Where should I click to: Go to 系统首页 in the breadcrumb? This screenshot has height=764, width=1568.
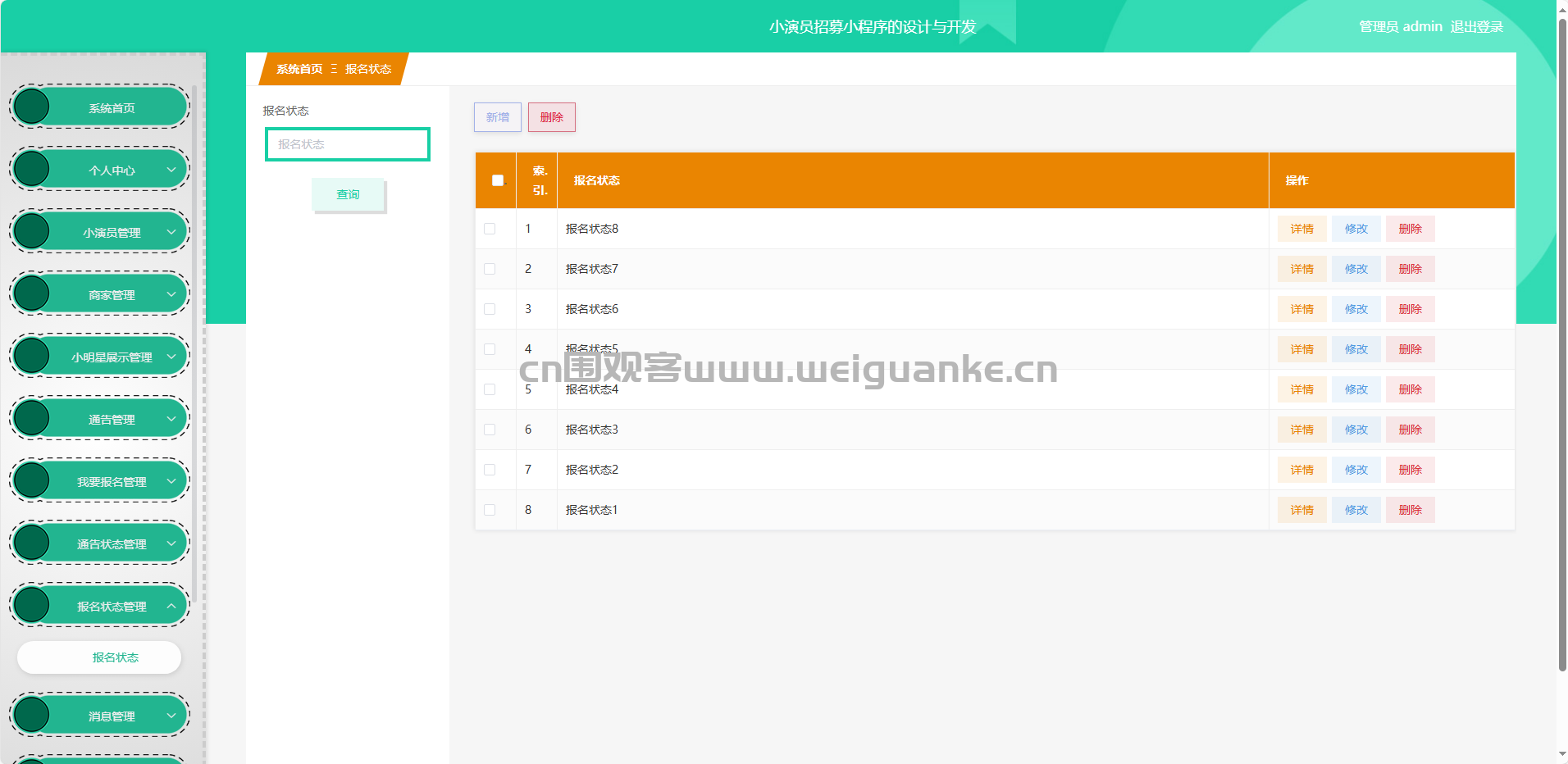(299, 69)
